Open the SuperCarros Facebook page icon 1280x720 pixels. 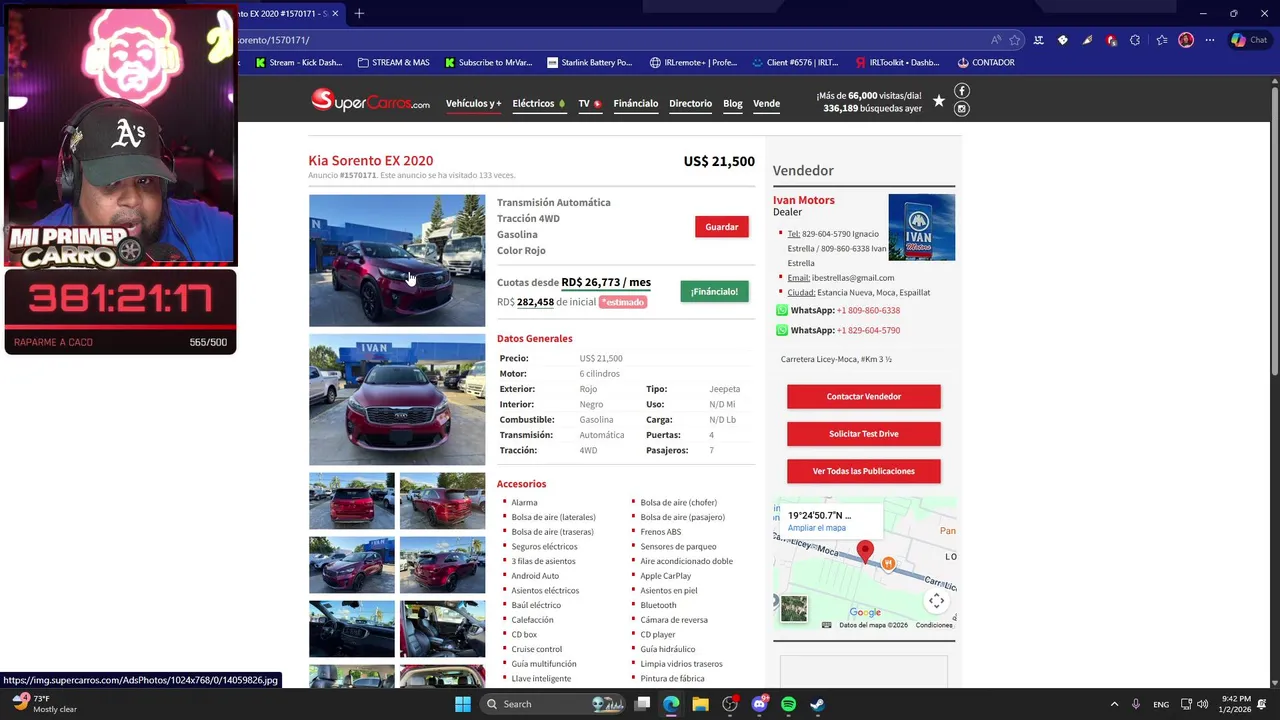tap(962, 91)
